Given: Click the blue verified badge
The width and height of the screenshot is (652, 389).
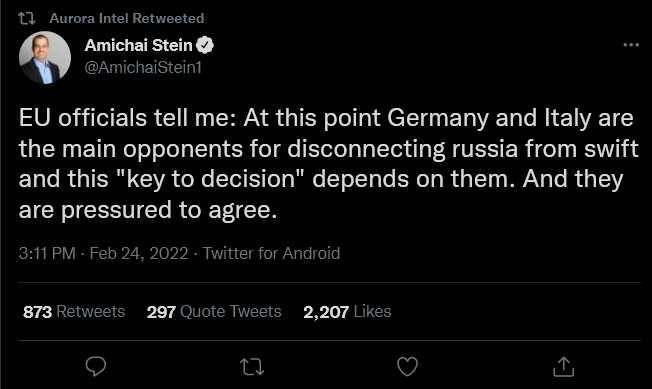Looking at the screenshot, I should click(205, 45).
